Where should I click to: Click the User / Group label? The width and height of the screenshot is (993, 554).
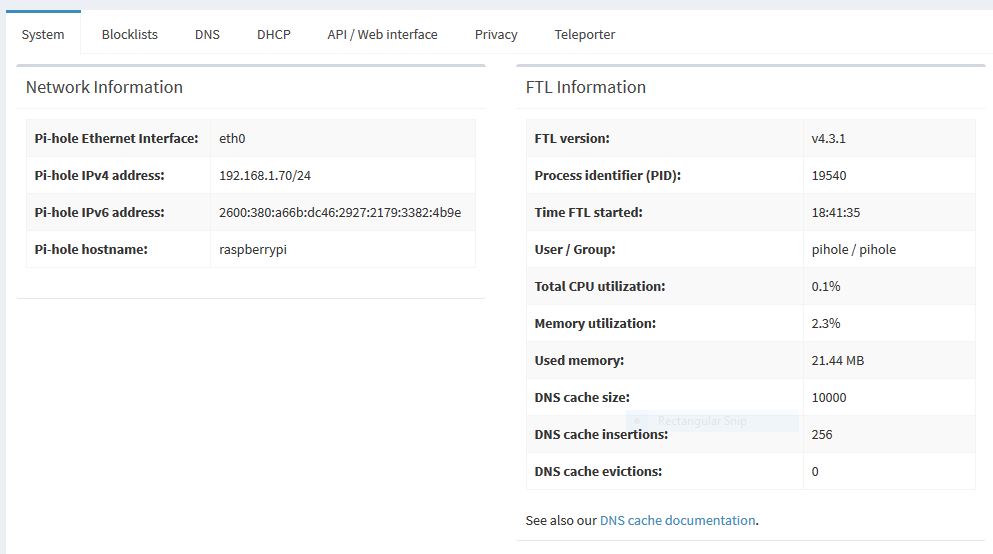click(x=575, y=249)
